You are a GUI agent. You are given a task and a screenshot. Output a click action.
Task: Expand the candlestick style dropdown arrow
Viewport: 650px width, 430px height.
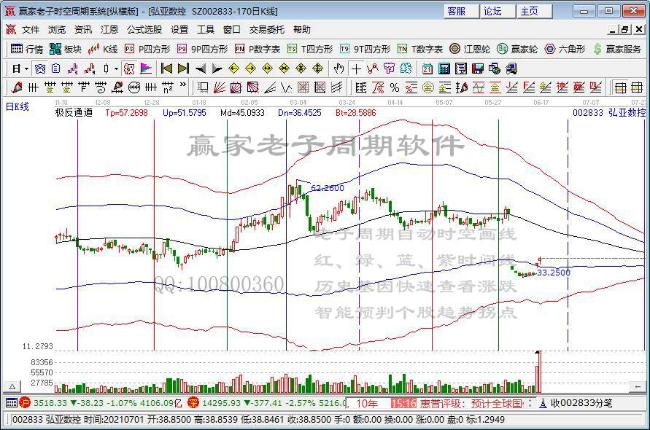tap(116, 68)
